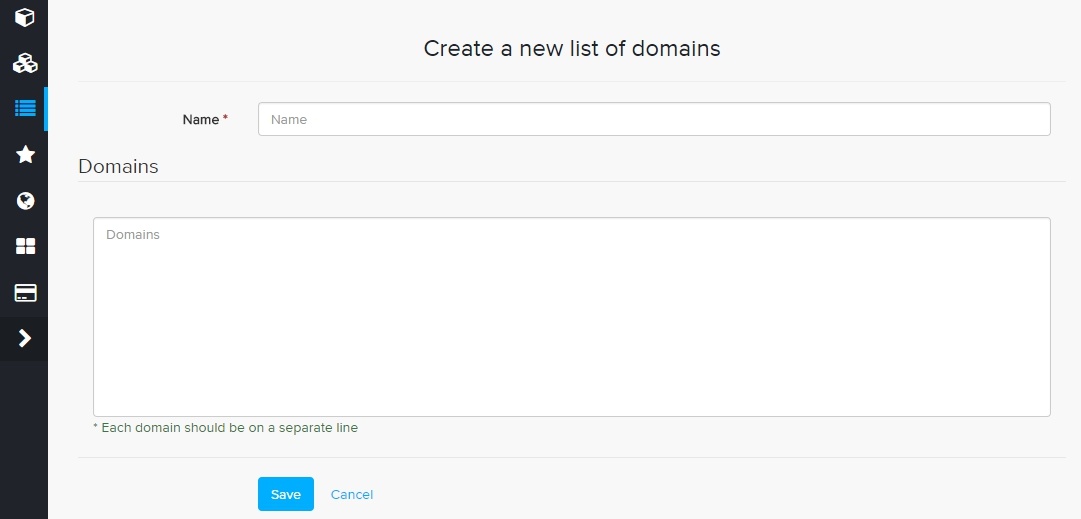This screenshot has width=1081, height=519.
Task: Expand the sidebar with the chevron arrow
Action: (25, 339)
